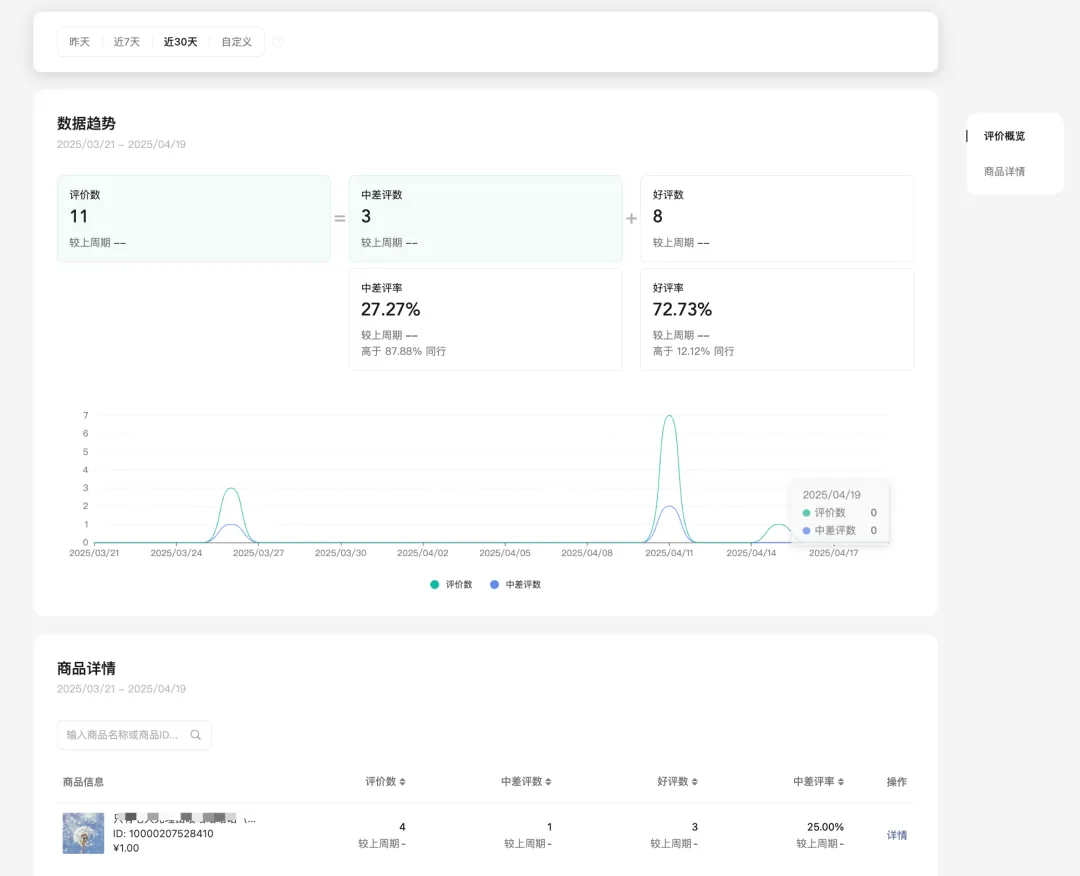Toggle the 评价数 chart legend item
1080x876 pixels.
click(x=451, y=585)
